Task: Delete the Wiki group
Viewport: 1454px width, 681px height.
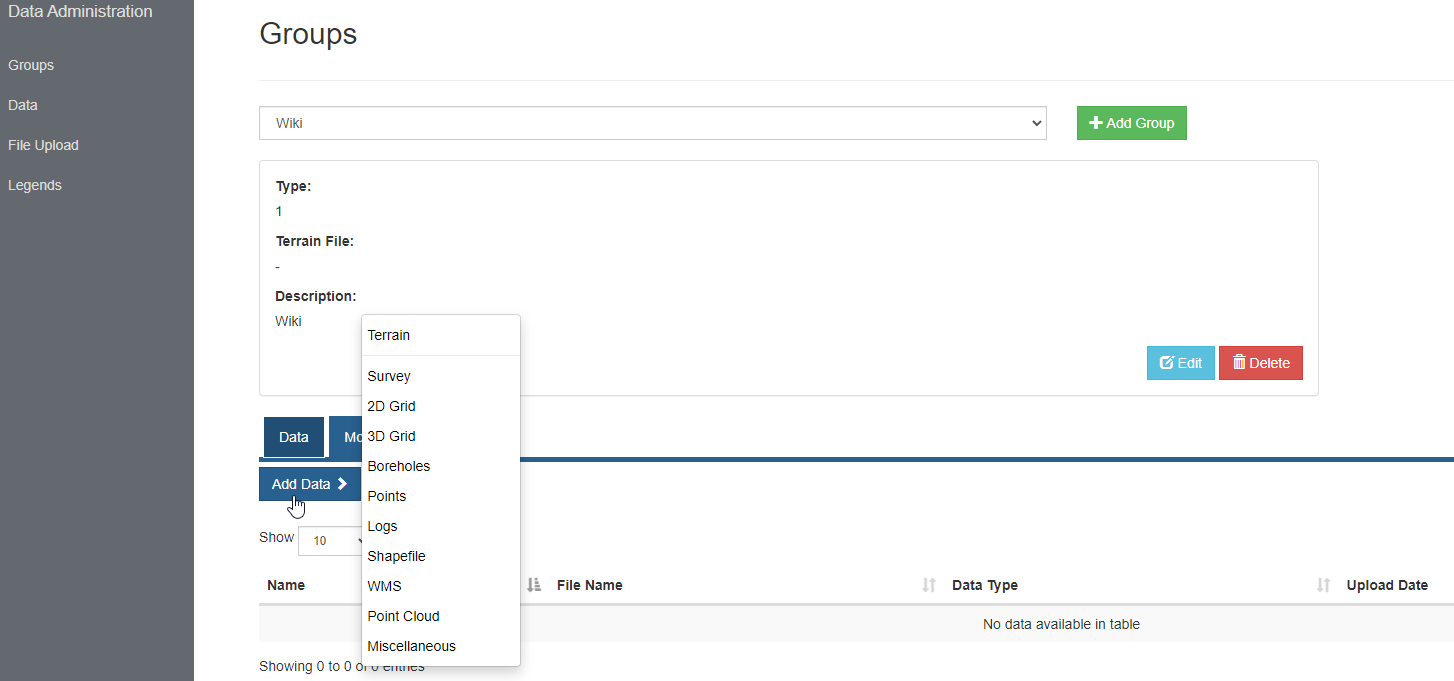Action: pos(1261,363)
